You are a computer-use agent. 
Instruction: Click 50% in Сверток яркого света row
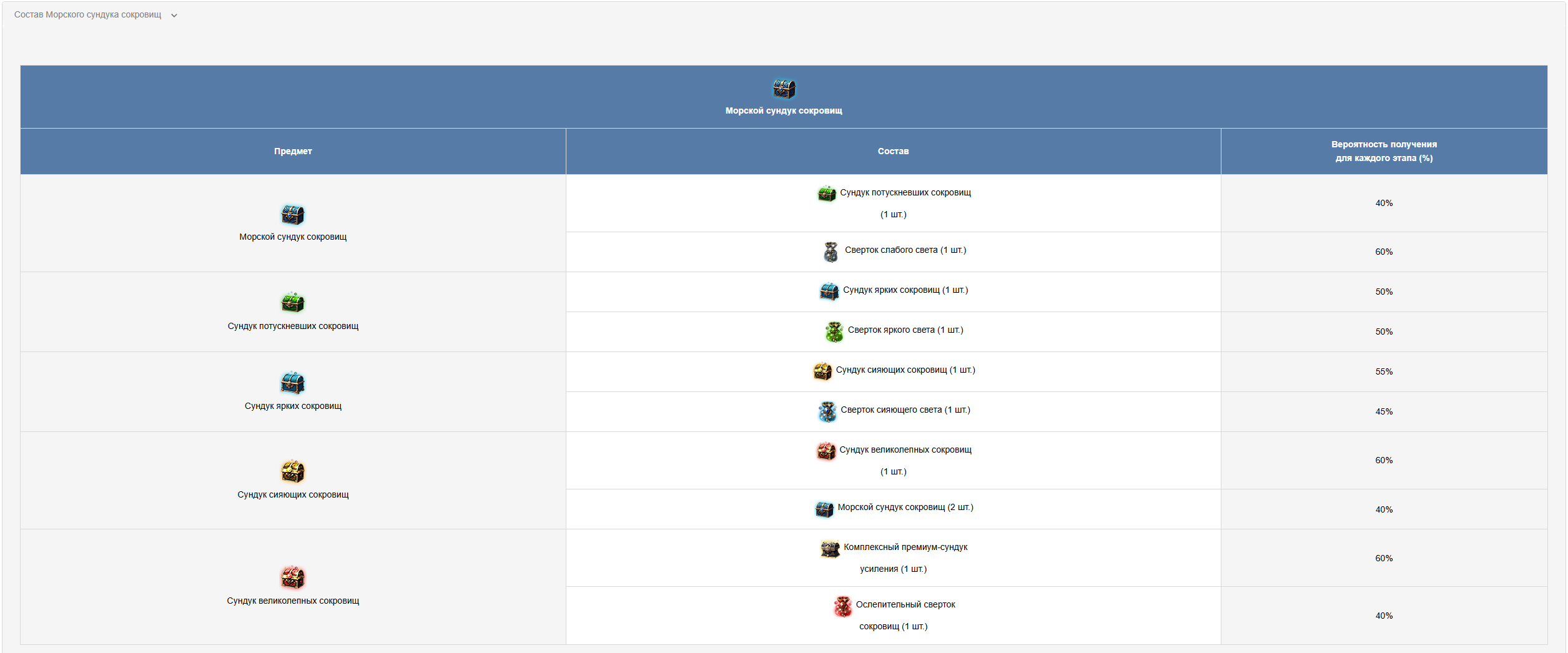pyautogui.click(x=1384, y=332)
